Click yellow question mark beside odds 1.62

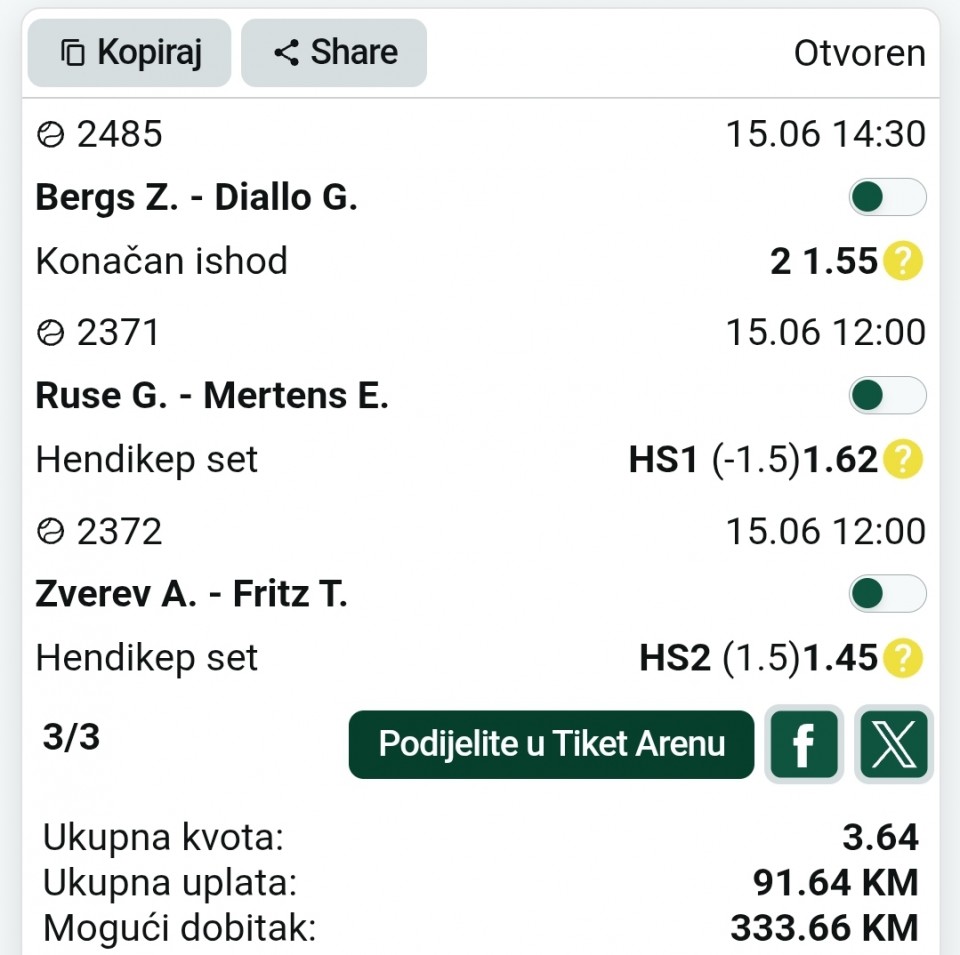tap(903, 459)
